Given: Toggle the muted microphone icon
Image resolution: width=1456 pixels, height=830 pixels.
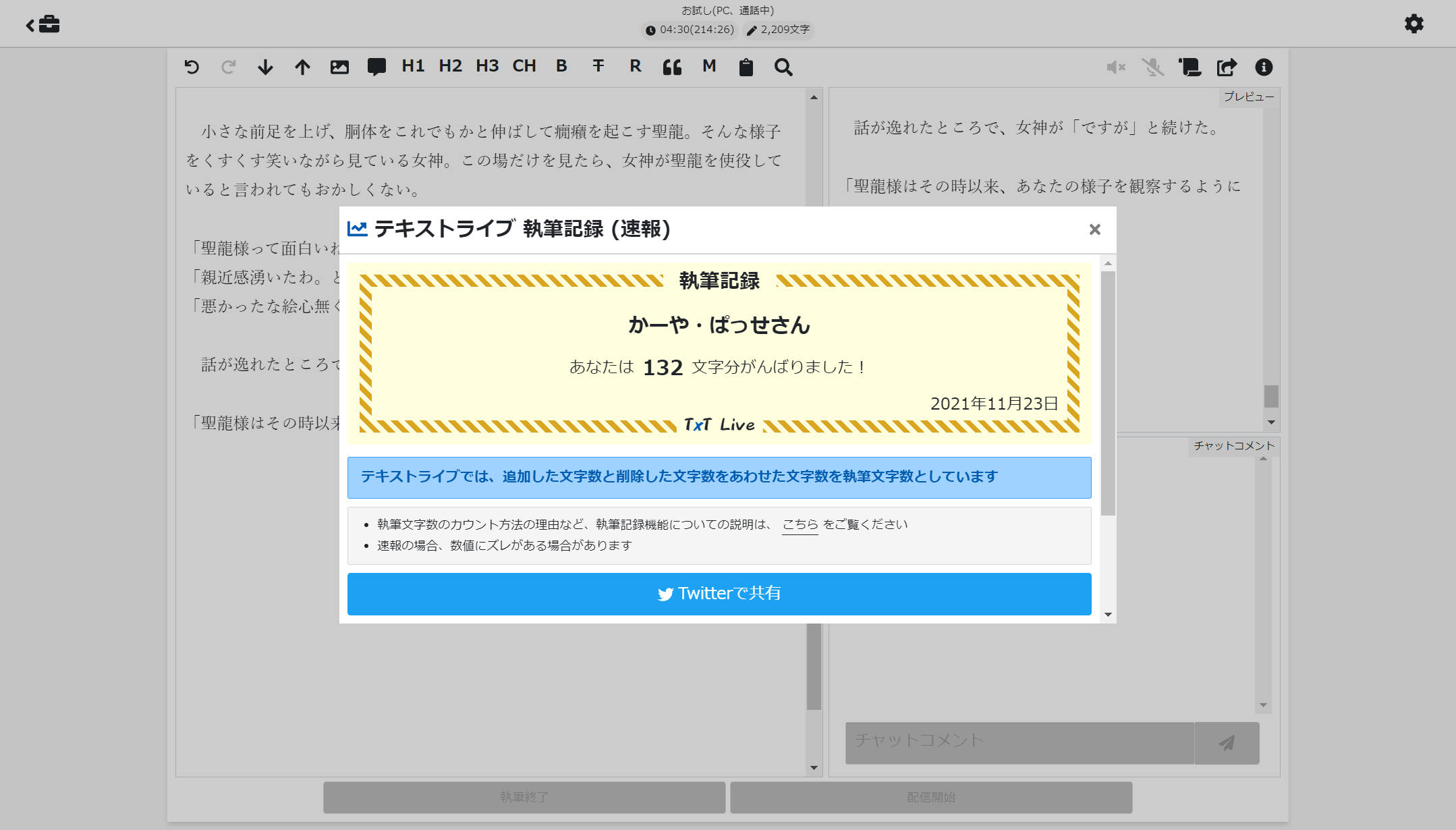Looking at the screenshot, I should point(1153,67).
